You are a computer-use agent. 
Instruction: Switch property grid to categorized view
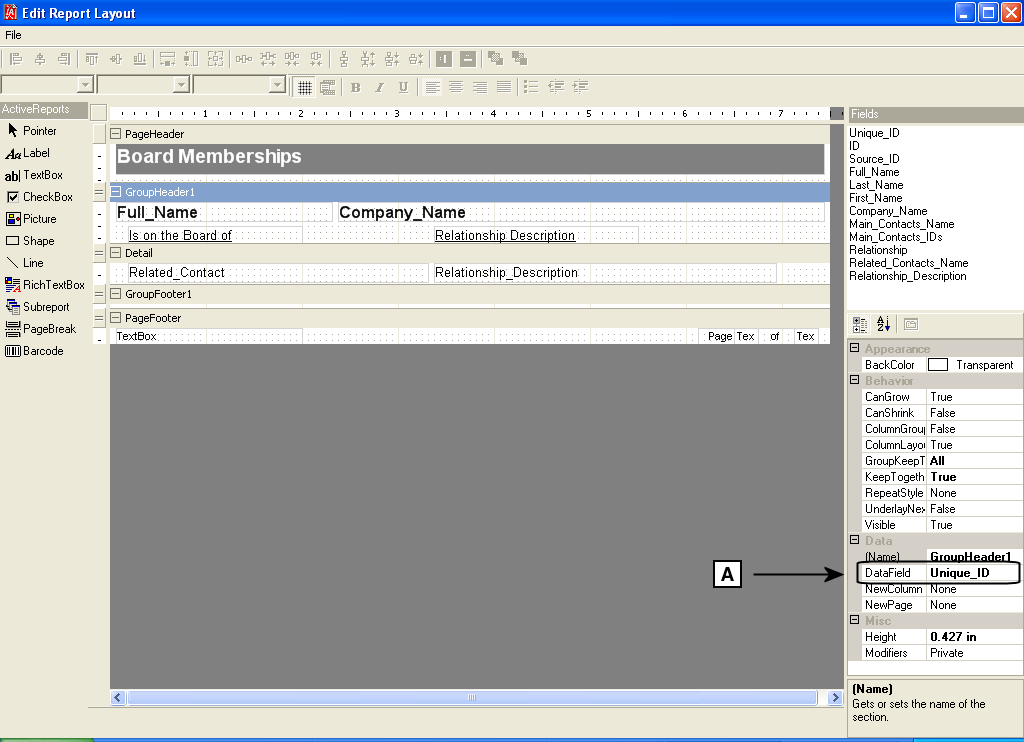coord(858,323)
